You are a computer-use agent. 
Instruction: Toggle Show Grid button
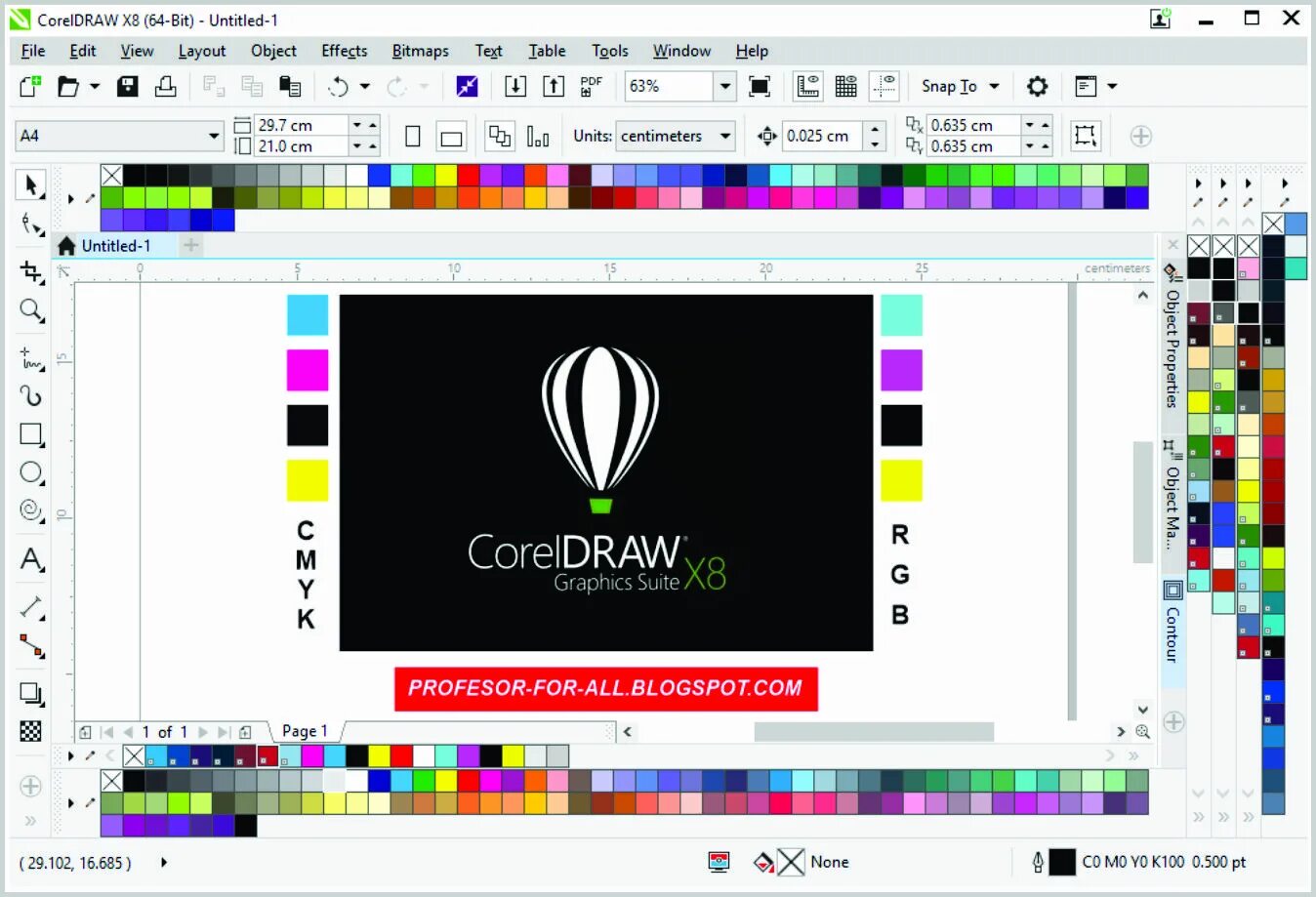846,86
